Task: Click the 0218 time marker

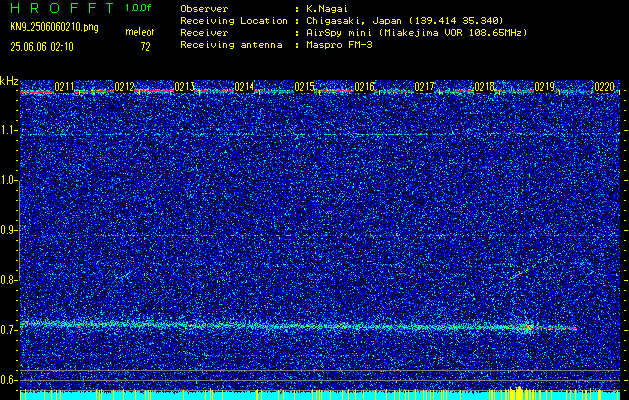Action: click(x=484, y=87)
